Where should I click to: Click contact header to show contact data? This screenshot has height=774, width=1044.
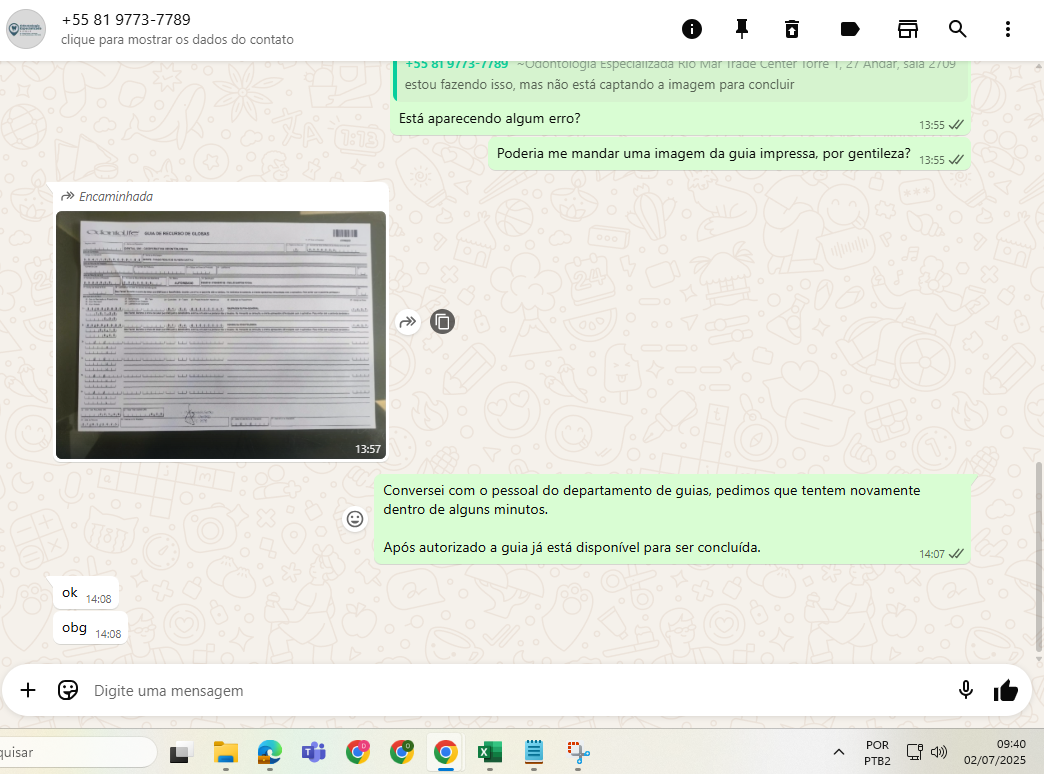[x=177, y=29]
